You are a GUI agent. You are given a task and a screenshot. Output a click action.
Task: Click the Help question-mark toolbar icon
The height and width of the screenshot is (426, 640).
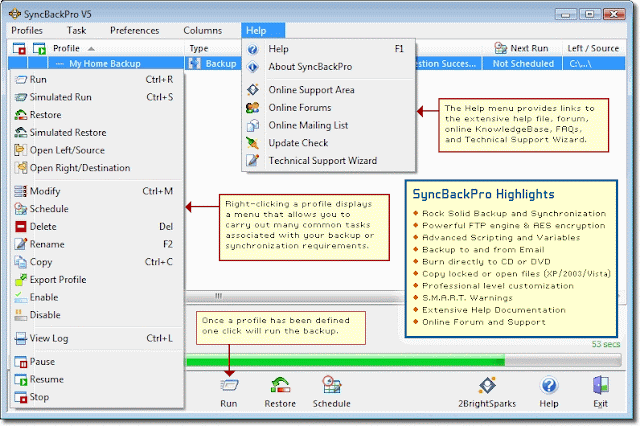[549, 385]
